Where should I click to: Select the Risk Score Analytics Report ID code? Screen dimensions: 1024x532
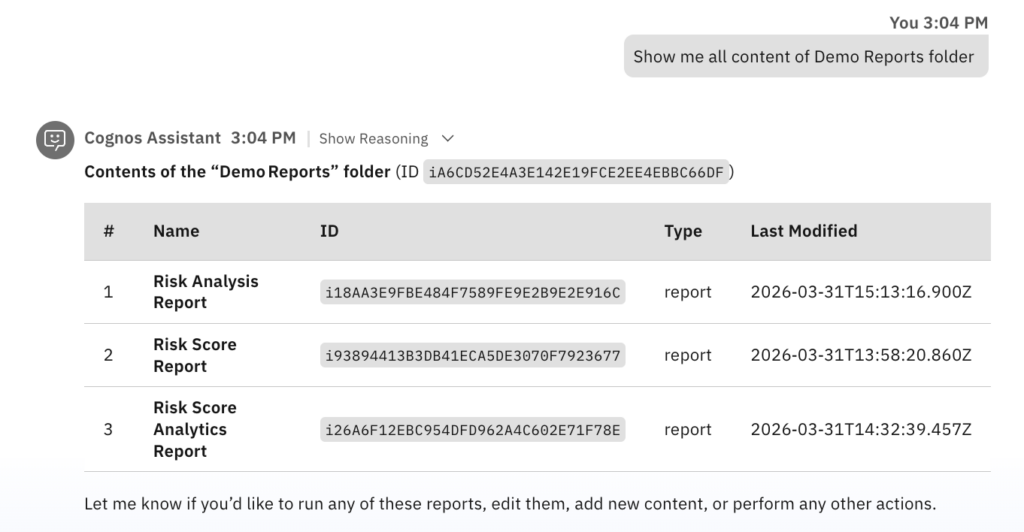coord(472,430)
